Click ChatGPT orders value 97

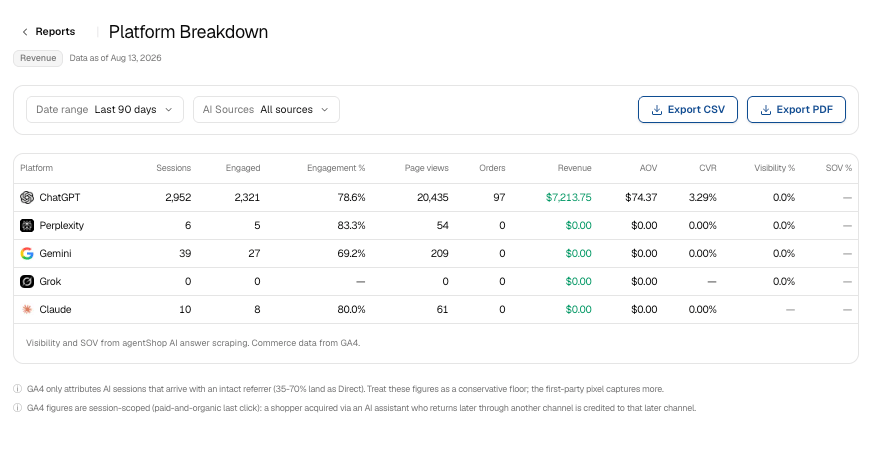click(499, 198)
